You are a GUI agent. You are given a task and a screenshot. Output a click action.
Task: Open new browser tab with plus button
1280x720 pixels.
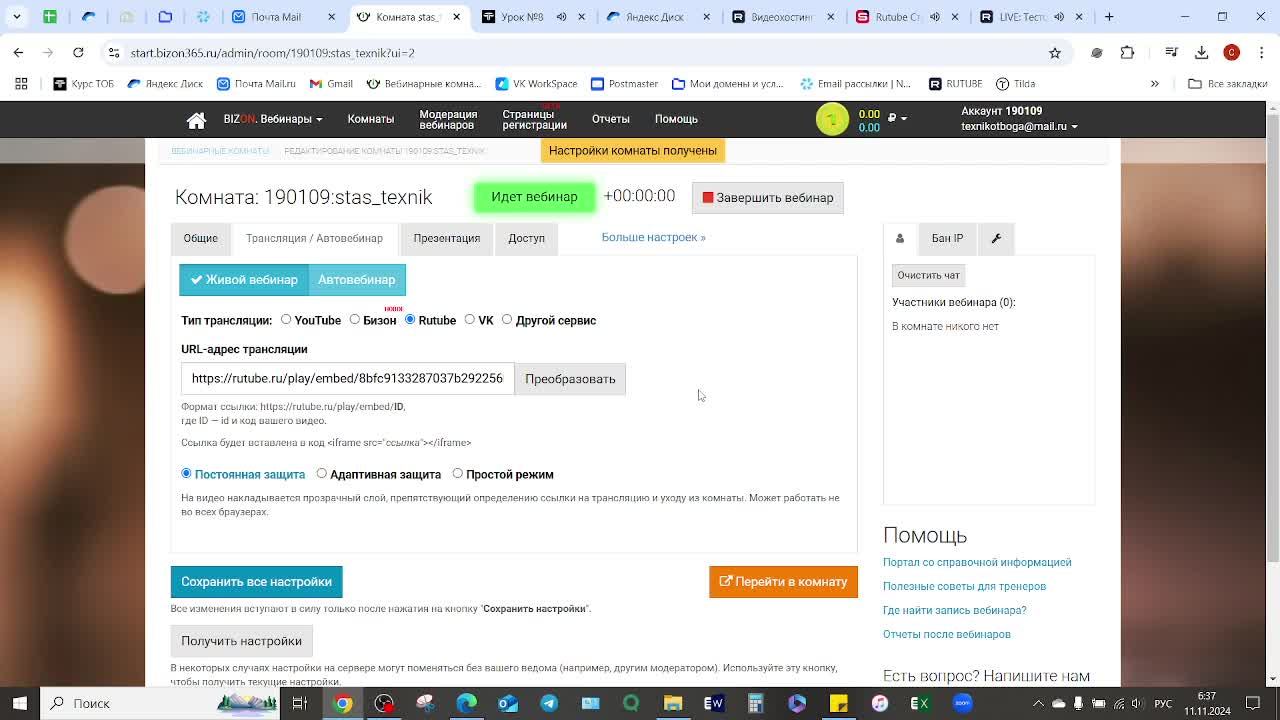pyautogui.click(x=1109, y=16)
